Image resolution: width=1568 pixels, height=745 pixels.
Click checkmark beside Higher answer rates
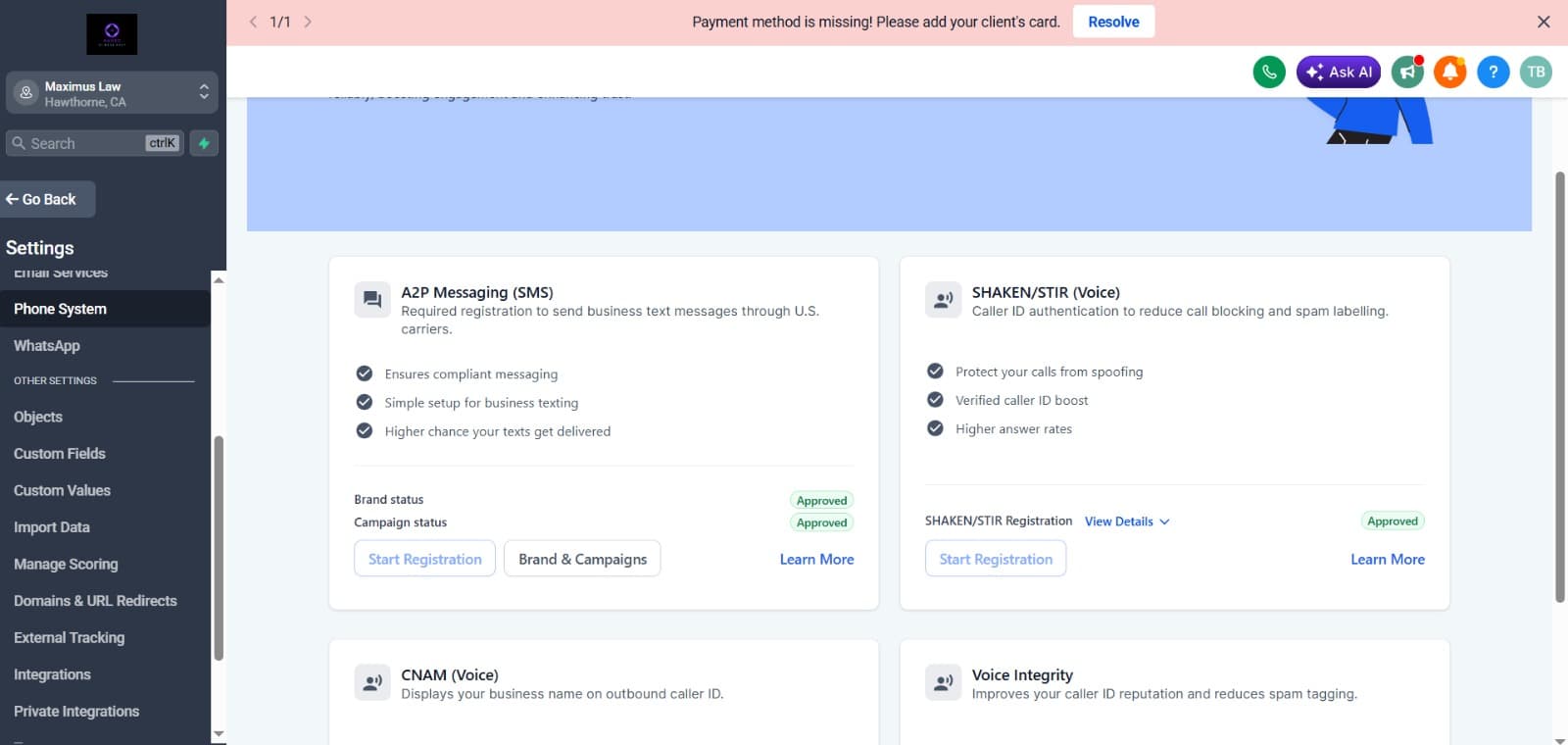935,428
